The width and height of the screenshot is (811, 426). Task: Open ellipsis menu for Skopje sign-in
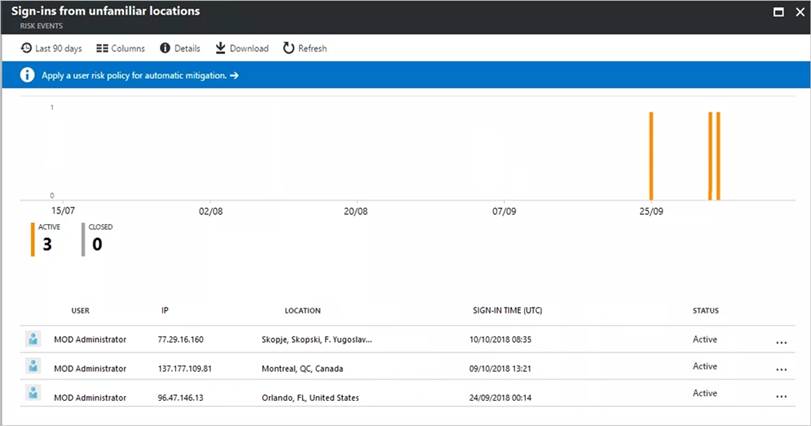coord(781,342)
